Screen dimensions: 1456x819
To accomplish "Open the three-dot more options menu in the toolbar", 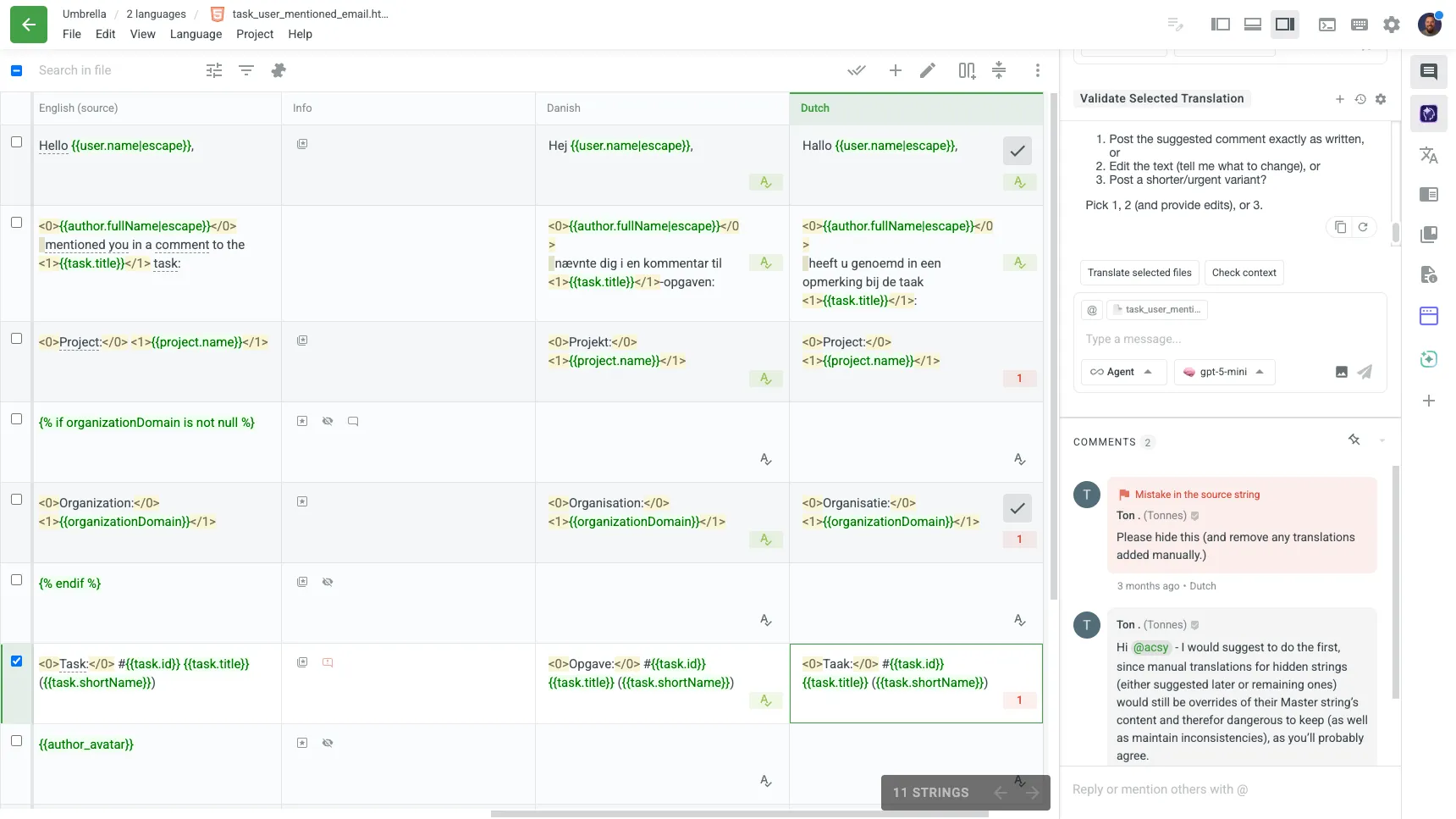I will coord(1038,70).
